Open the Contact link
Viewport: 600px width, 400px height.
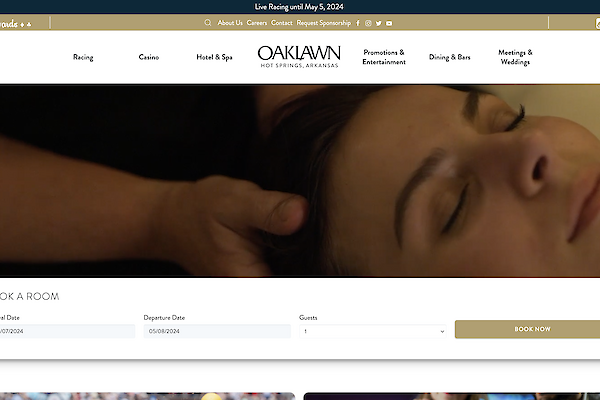coord(282,23)
